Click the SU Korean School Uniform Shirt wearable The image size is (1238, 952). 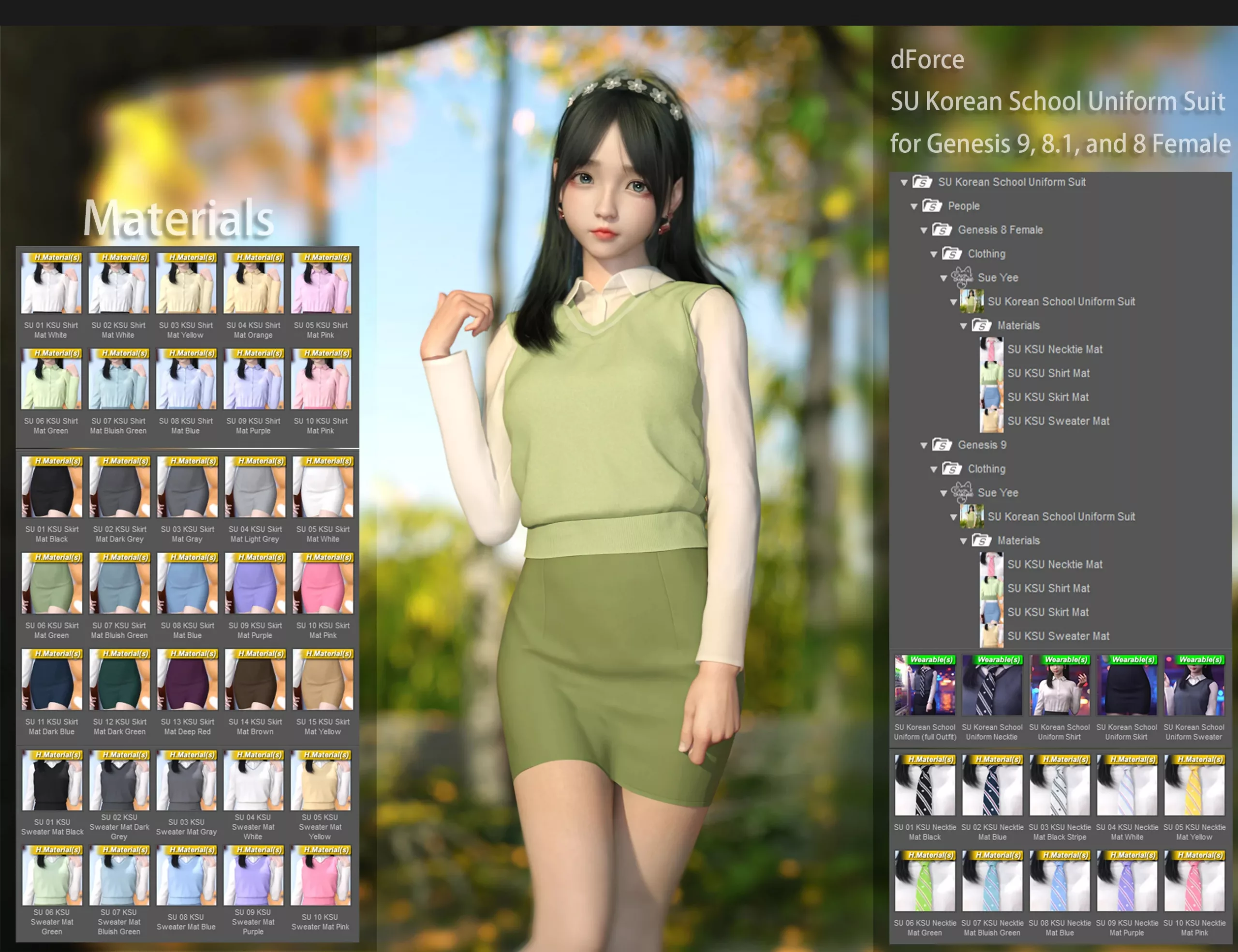coord(1059,686)
